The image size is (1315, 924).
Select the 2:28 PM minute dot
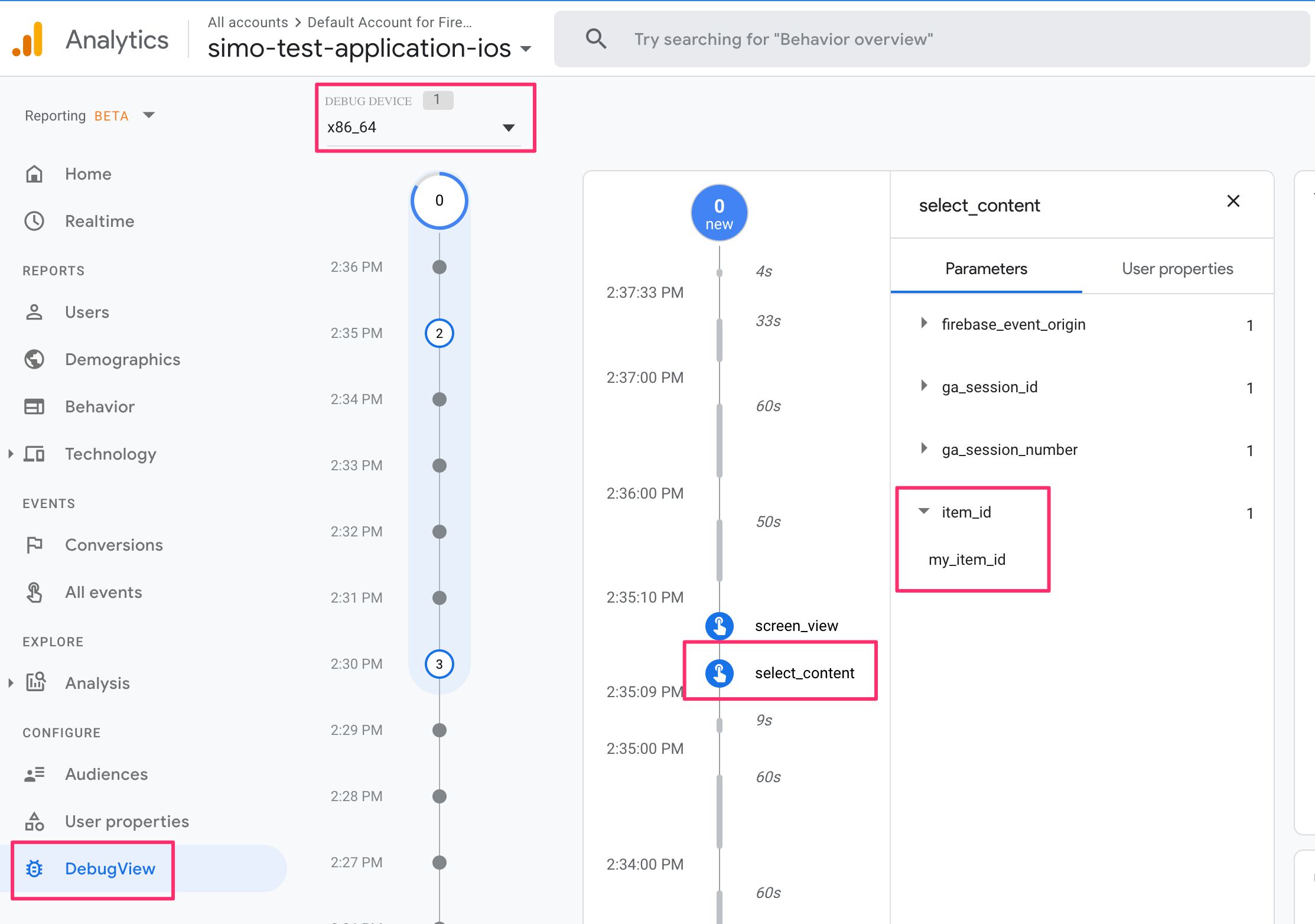439,796
